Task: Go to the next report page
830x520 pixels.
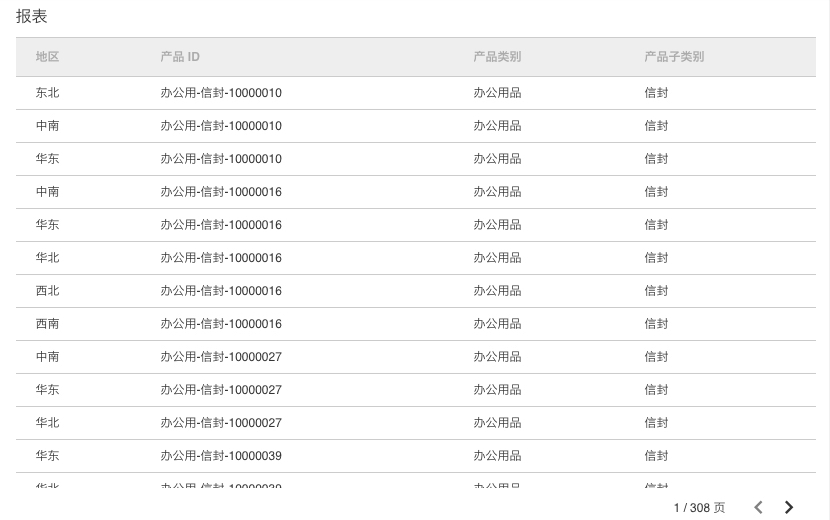Action: [789, 508]
